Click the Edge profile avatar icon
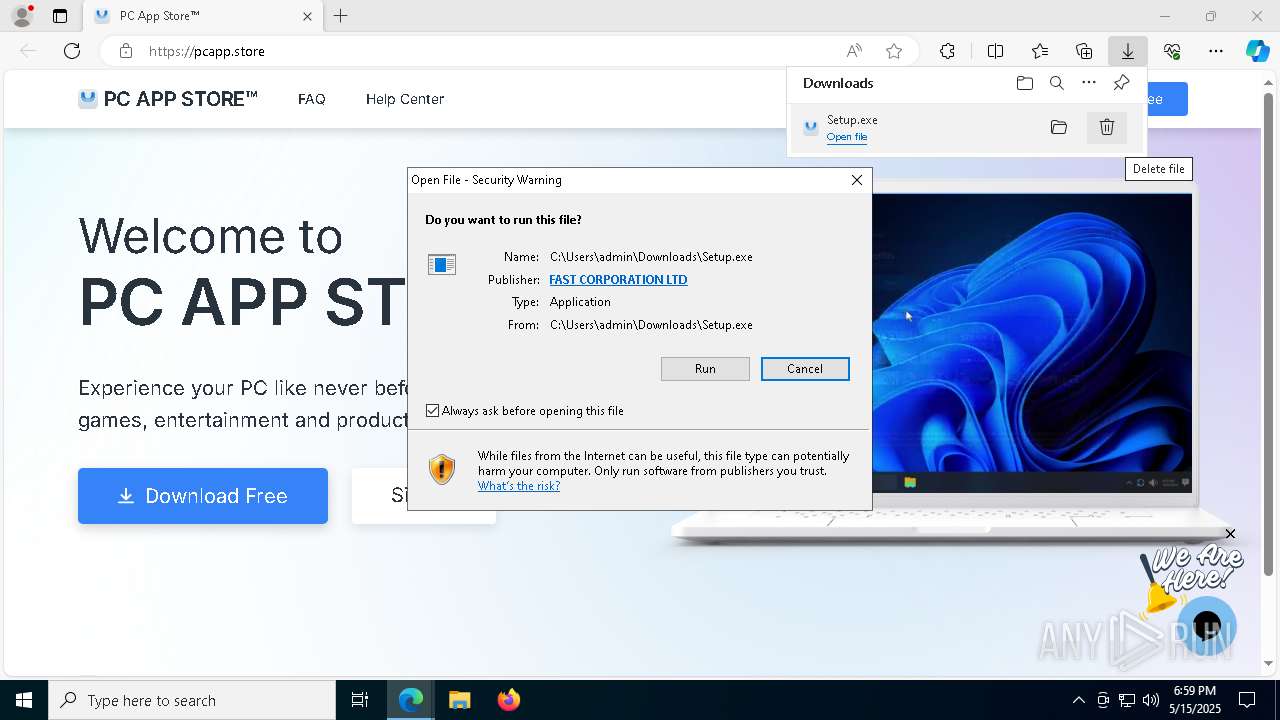 (x=22, y=16)
